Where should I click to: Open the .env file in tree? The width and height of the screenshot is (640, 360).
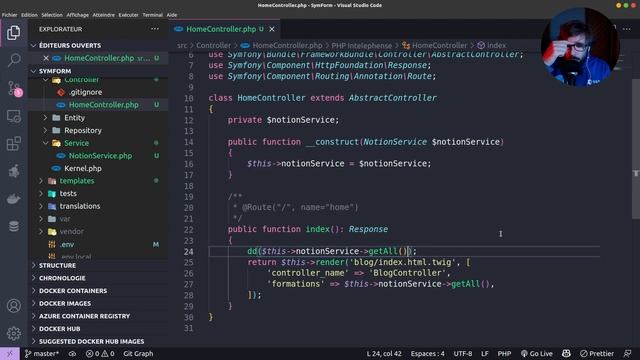[67, 244]
